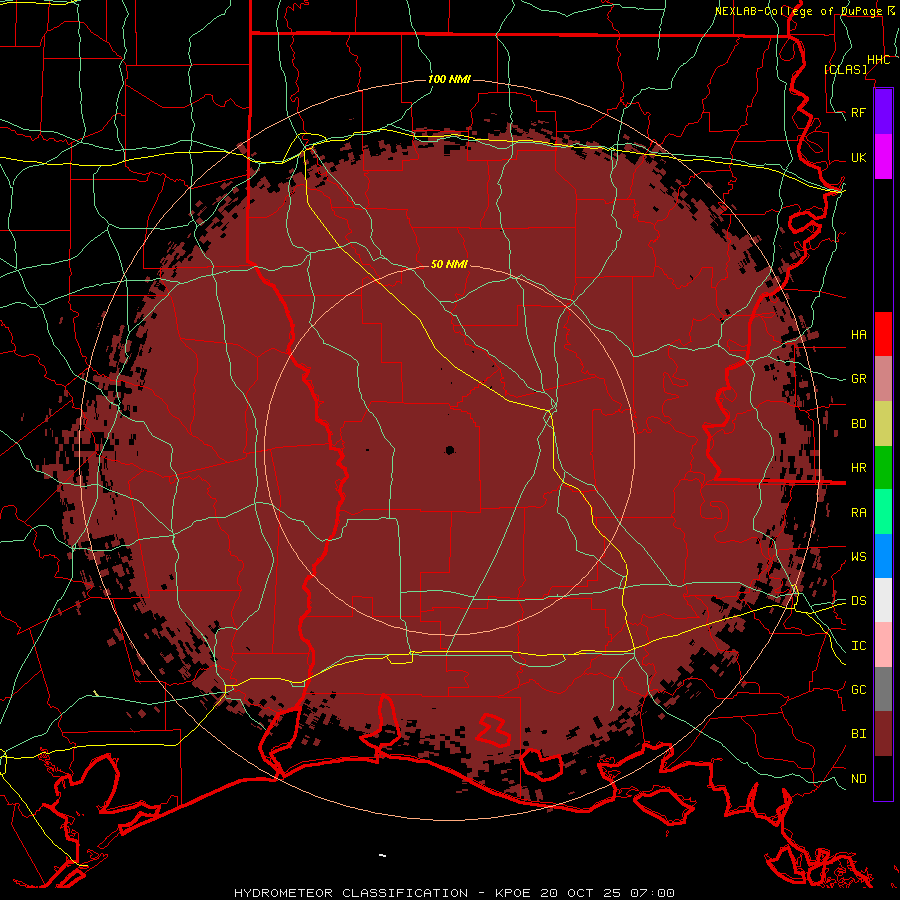Click the UK magenta legend swatch
The height and width of the screenshot is (900, 900).
pos(883,157)
